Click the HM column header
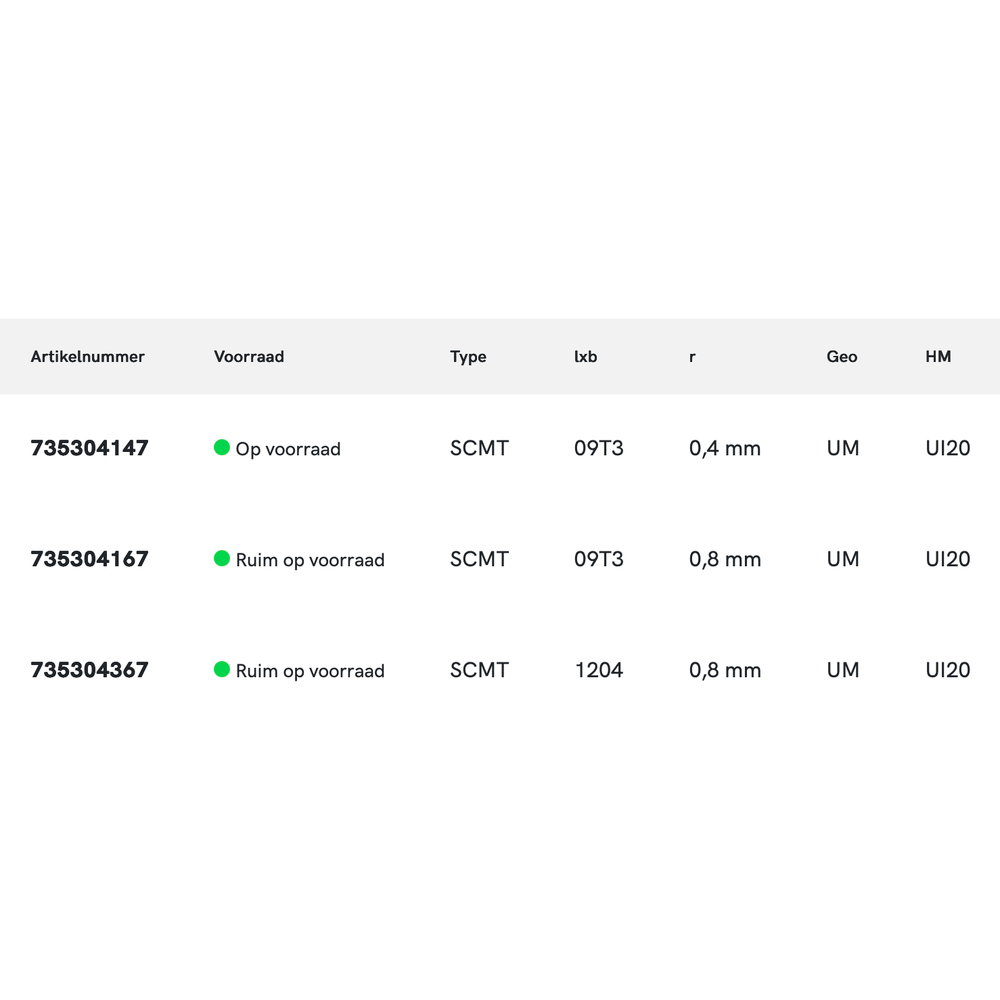Image resolution: width=1000 pixels, height=1000 pixels. (938, 357)
